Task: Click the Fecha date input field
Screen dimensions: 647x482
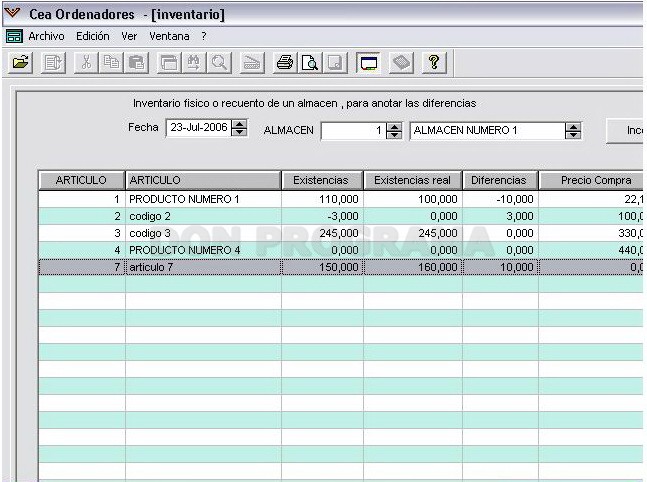Action: pyautogui.click(x=199, y=128)
